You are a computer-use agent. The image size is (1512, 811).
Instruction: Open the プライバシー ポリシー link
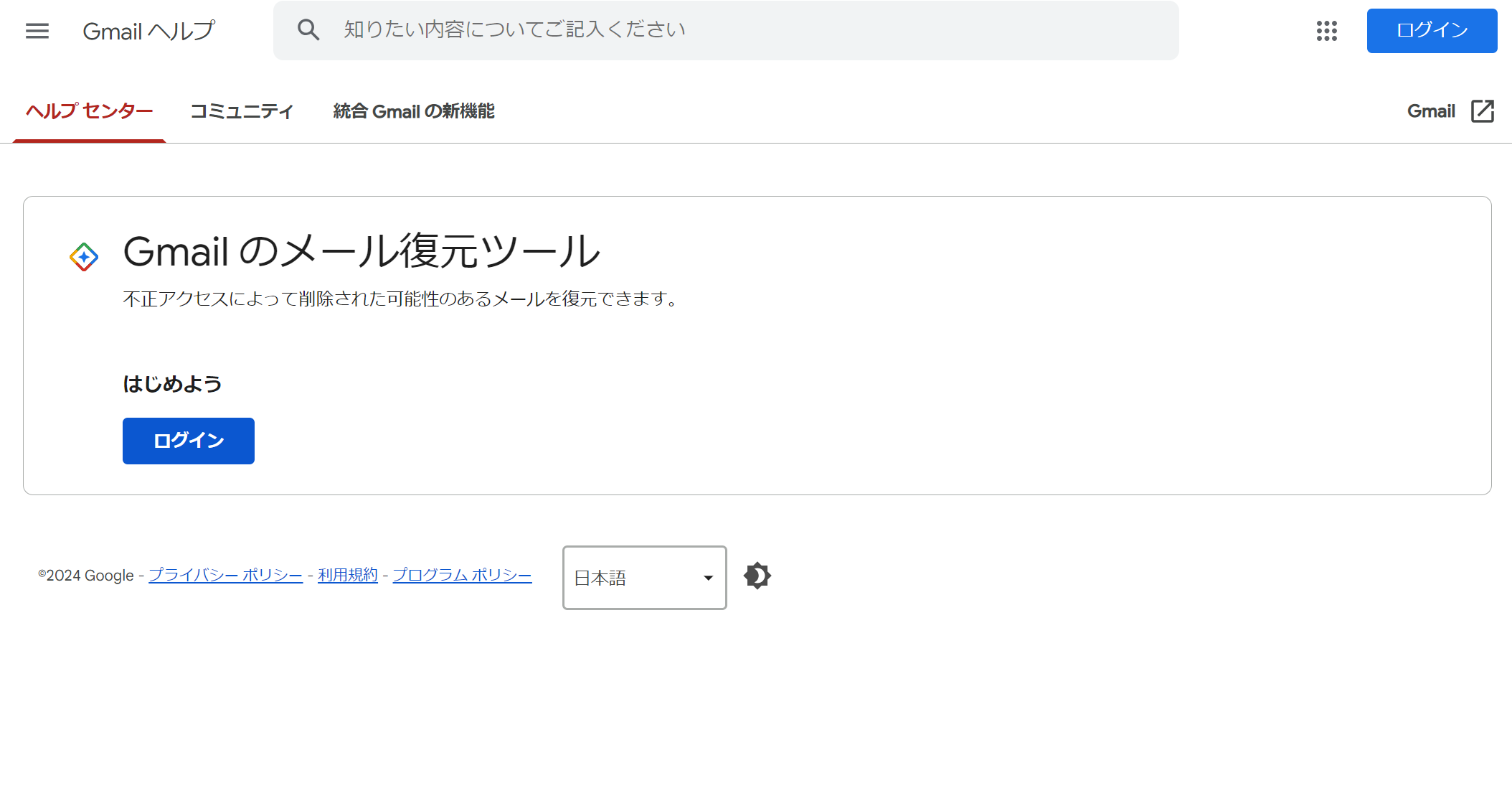pyautogui.click(x=225, y=575)
